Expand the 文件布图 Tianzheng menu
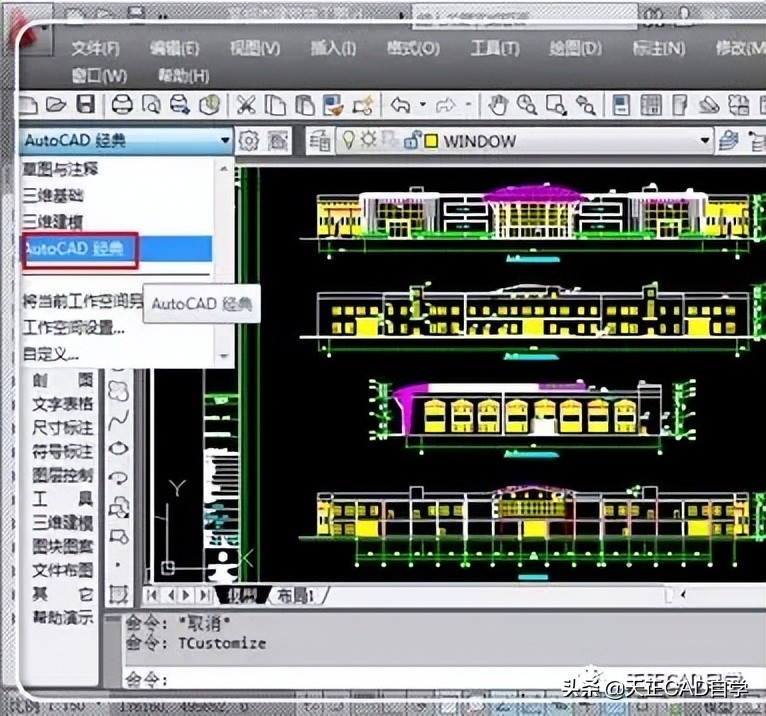The height and width of the screenshot is (716, 766). [x=63, y=570]
